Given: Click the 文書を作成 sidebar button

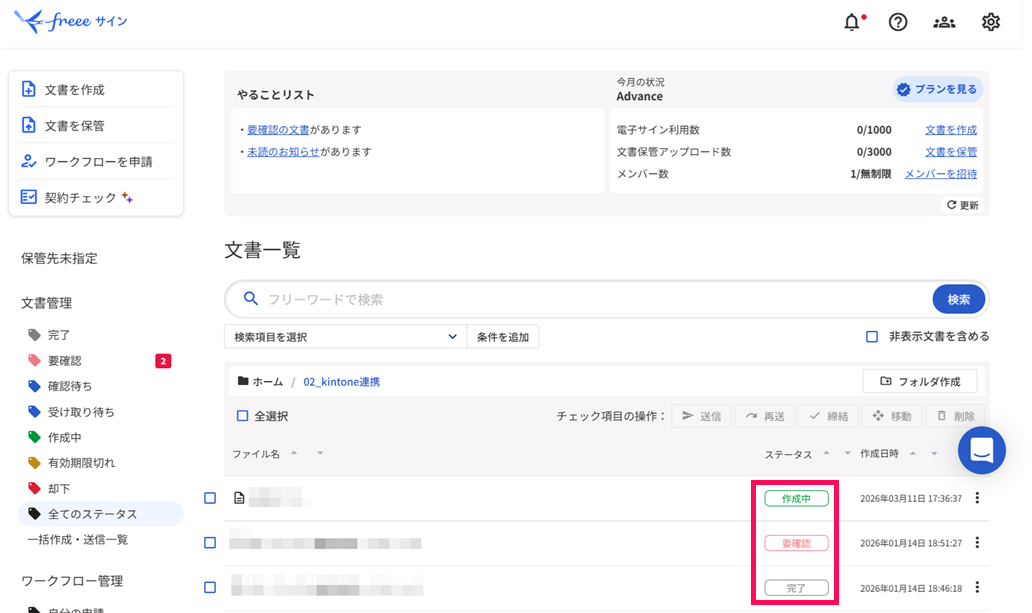Looking at the screenshot, I should point(96,90).
